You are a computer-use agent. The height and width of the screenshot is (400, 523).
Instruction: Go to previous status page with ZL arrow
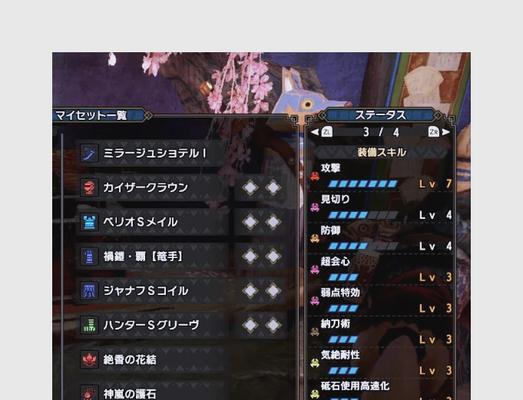[322, 132]
